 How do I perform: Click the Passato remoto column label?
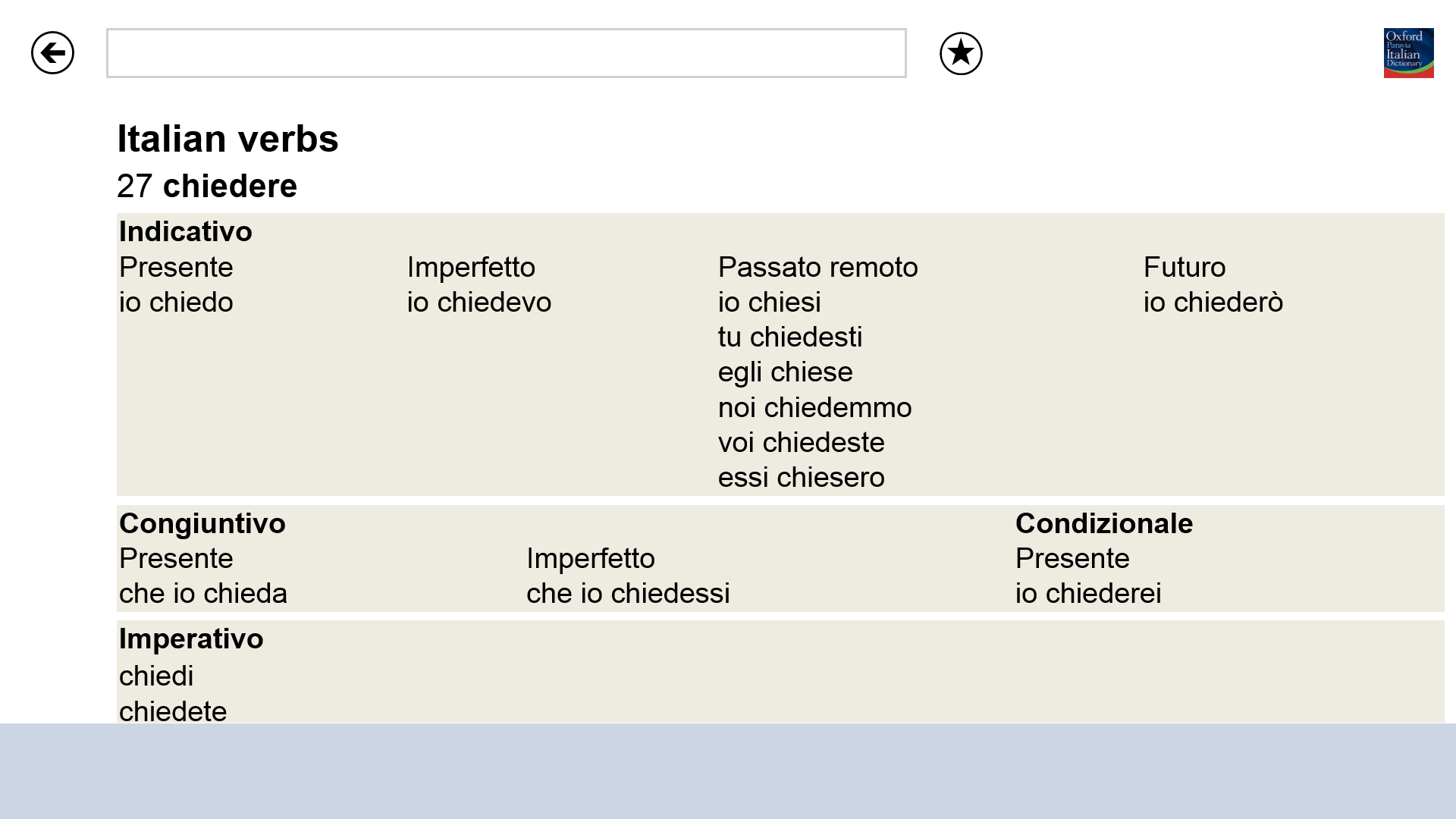[x=817, y=267]
